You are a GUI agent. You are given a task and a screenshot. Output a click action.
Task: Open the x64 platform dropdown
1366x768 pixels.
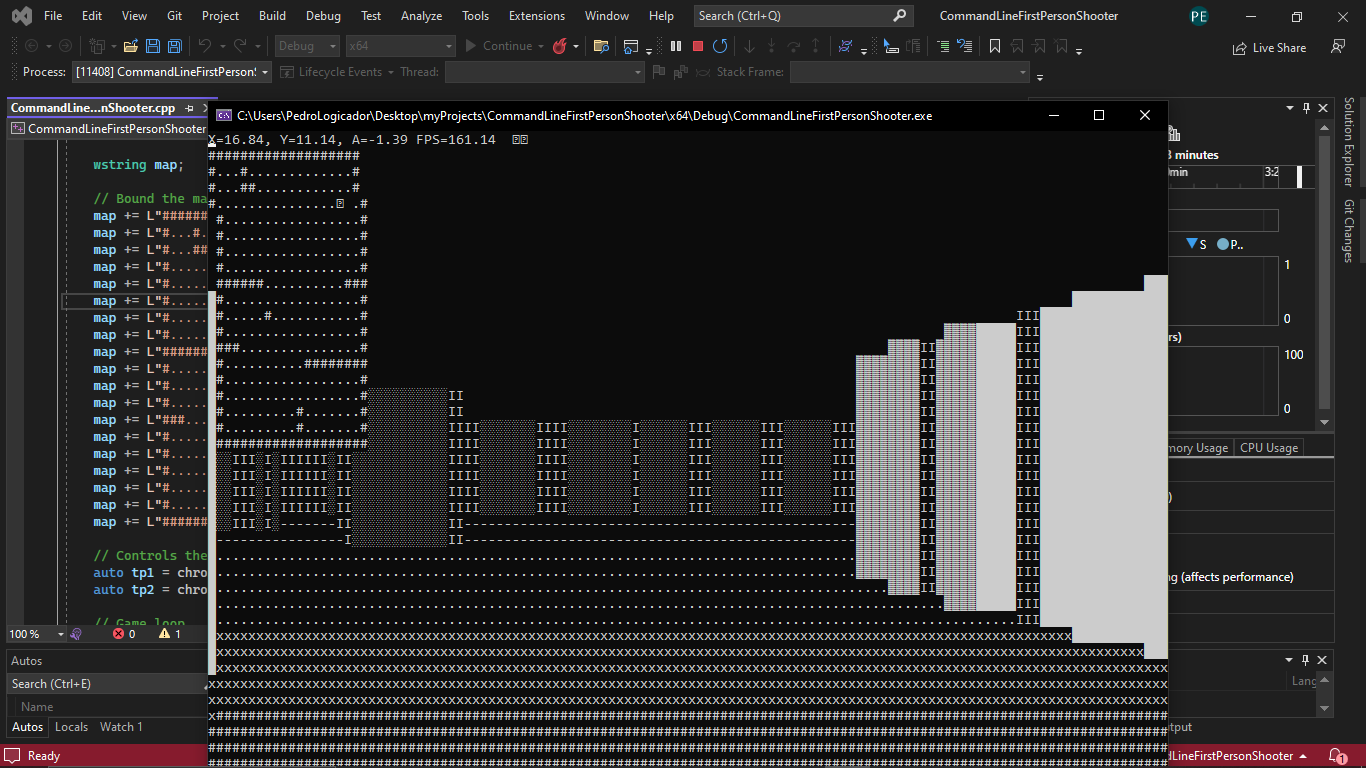(x=401, y=46)
